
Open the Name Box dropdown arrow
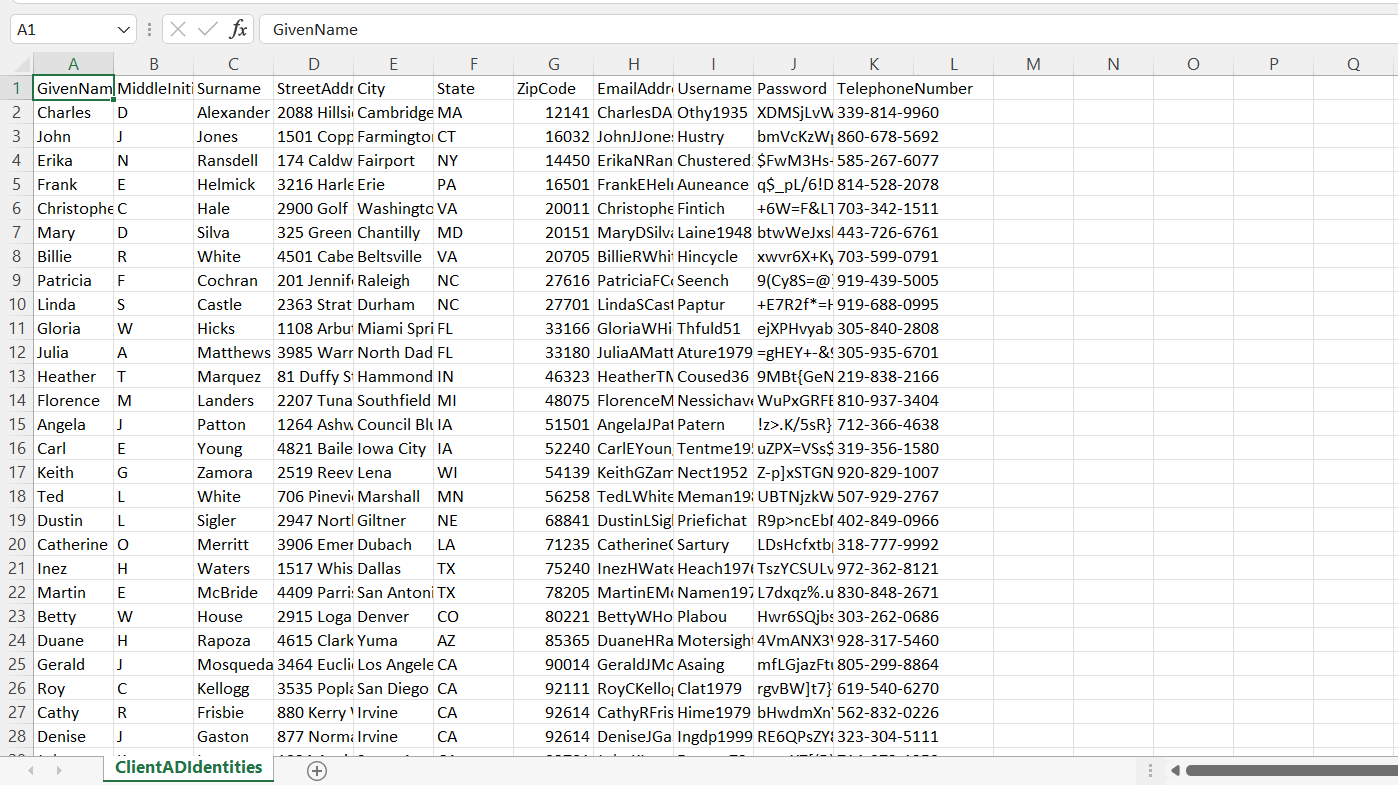click(x=124, y=30)
